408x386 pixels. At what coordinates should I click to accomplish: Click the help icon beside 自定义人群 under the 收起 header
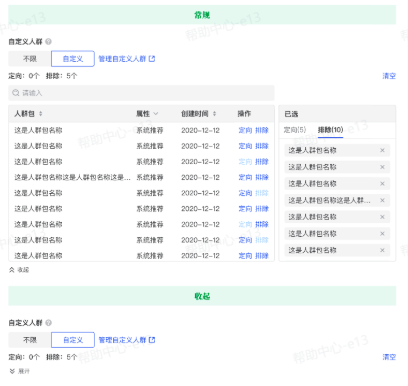48,323
